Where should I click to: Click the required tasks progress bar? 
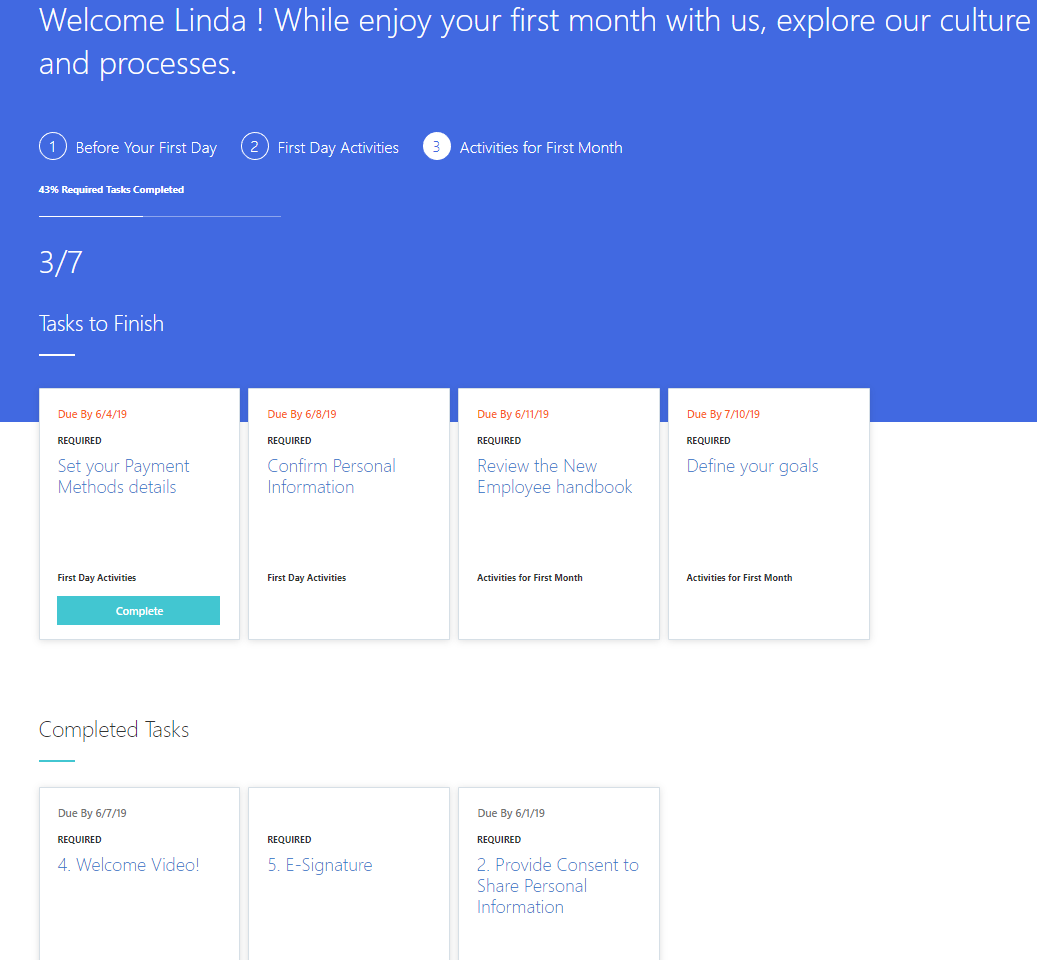pyautogui.click(x=160, y=216)
